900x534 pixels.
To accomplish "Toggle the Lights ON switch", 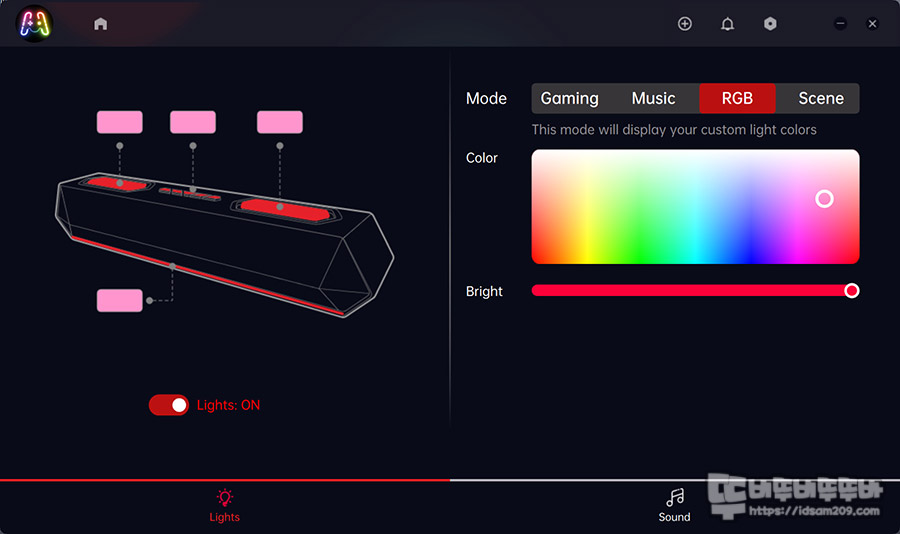I will (x=169, y=405).
